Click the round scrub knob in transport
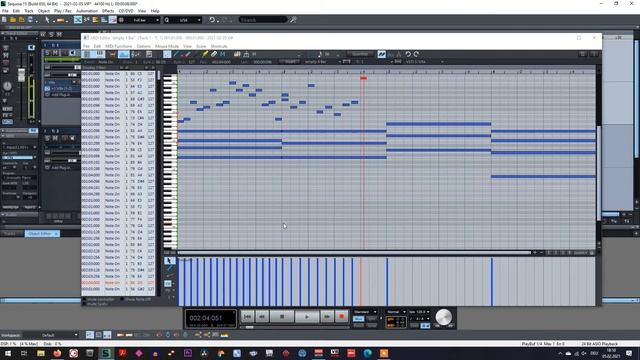 (443, 317)
